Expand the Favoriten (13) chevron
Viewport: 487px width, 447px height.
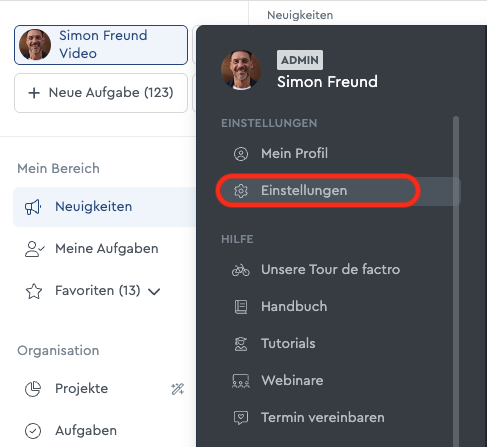[154, 292]
